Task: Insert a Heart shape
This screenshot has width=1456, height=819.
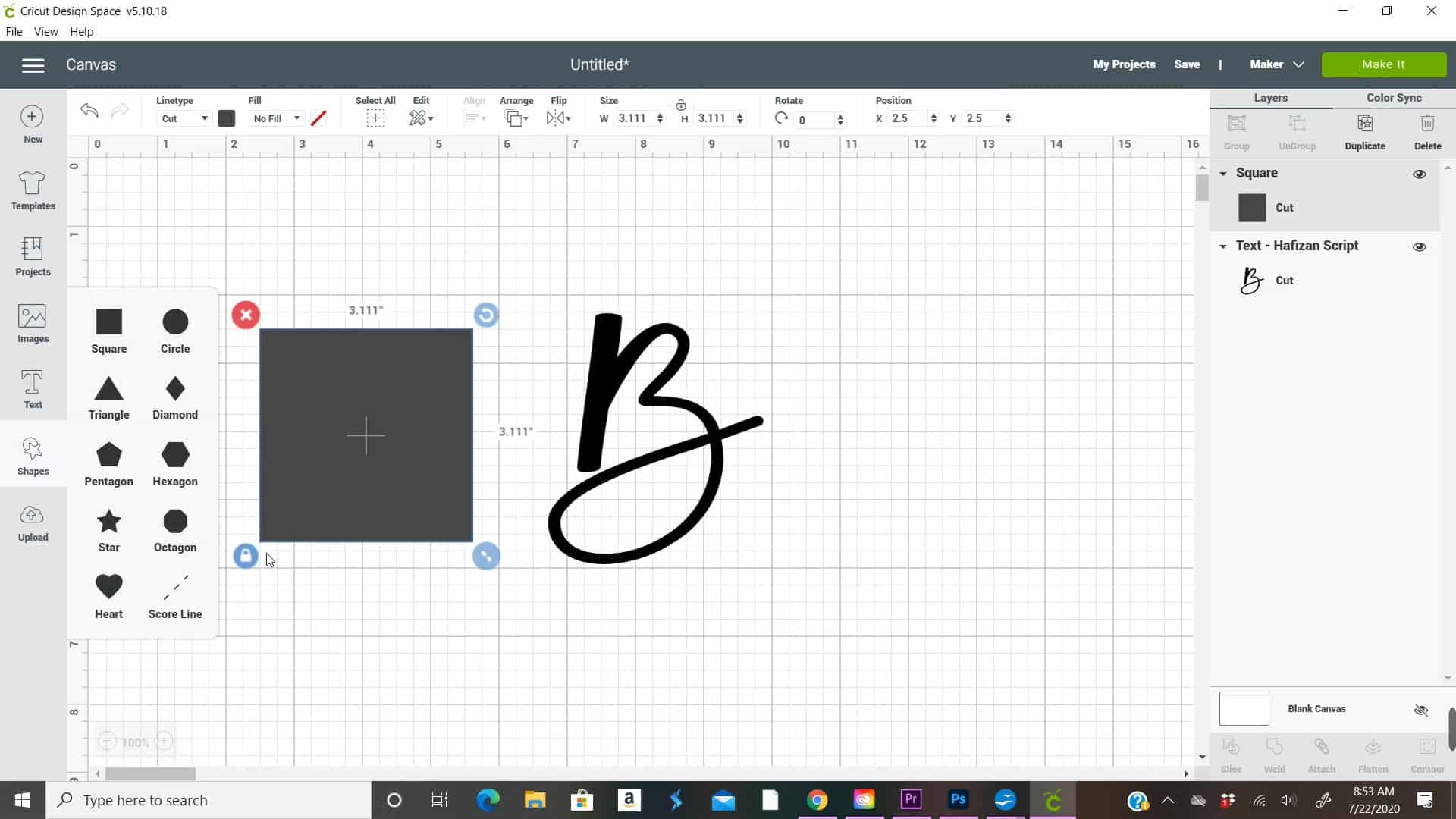Action: 108,597
